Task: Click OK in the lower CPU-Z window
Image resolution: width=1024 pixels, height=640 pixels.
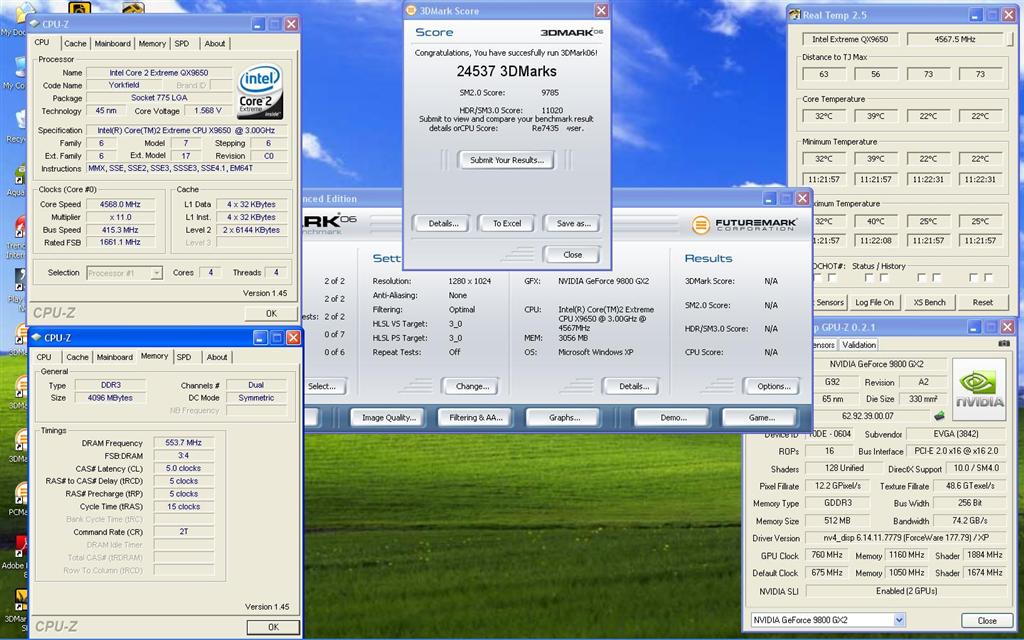Action: pos(273,627)
